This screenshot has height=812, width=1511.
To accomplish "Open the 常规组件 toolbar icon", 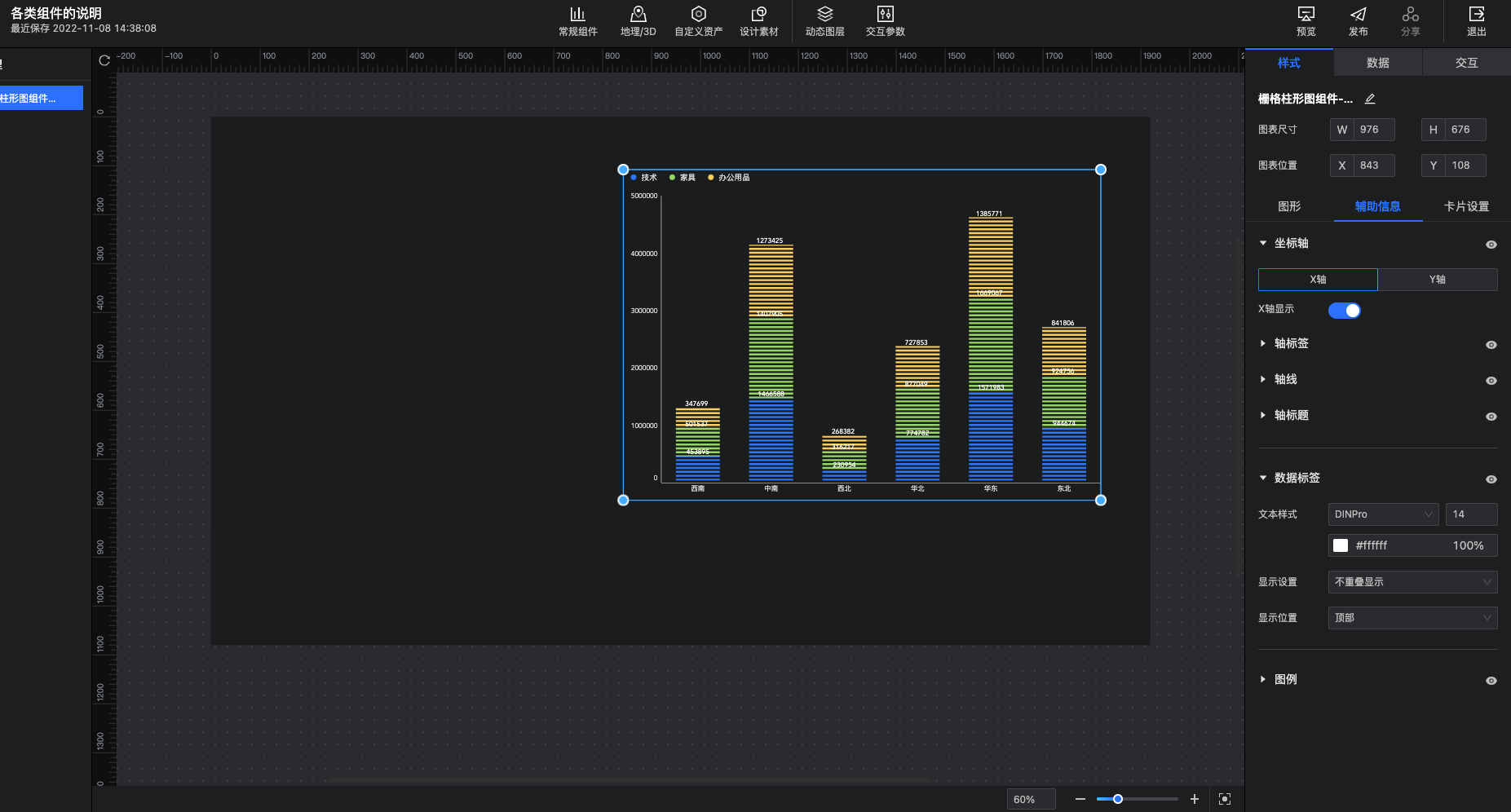I will (577, 21).
